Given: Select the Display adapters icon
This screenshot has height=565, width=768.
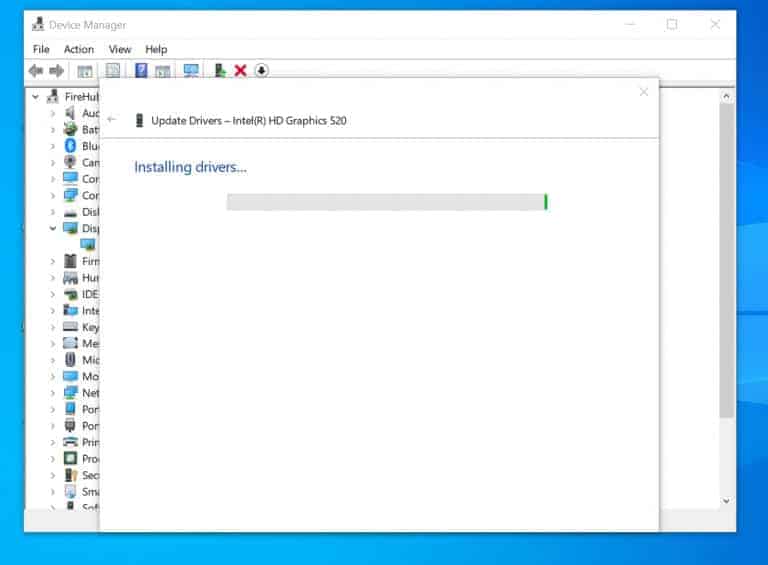Looking at the screenshot, I should coord(71,228).
